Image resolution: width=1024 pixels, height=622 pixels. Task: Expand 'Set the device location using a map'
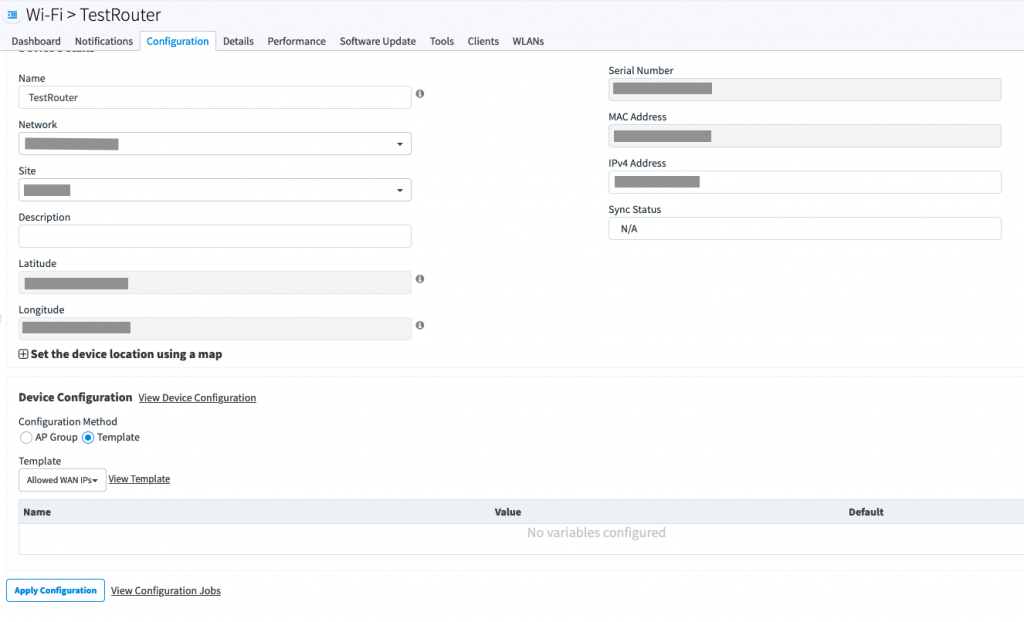coord(23,354)
